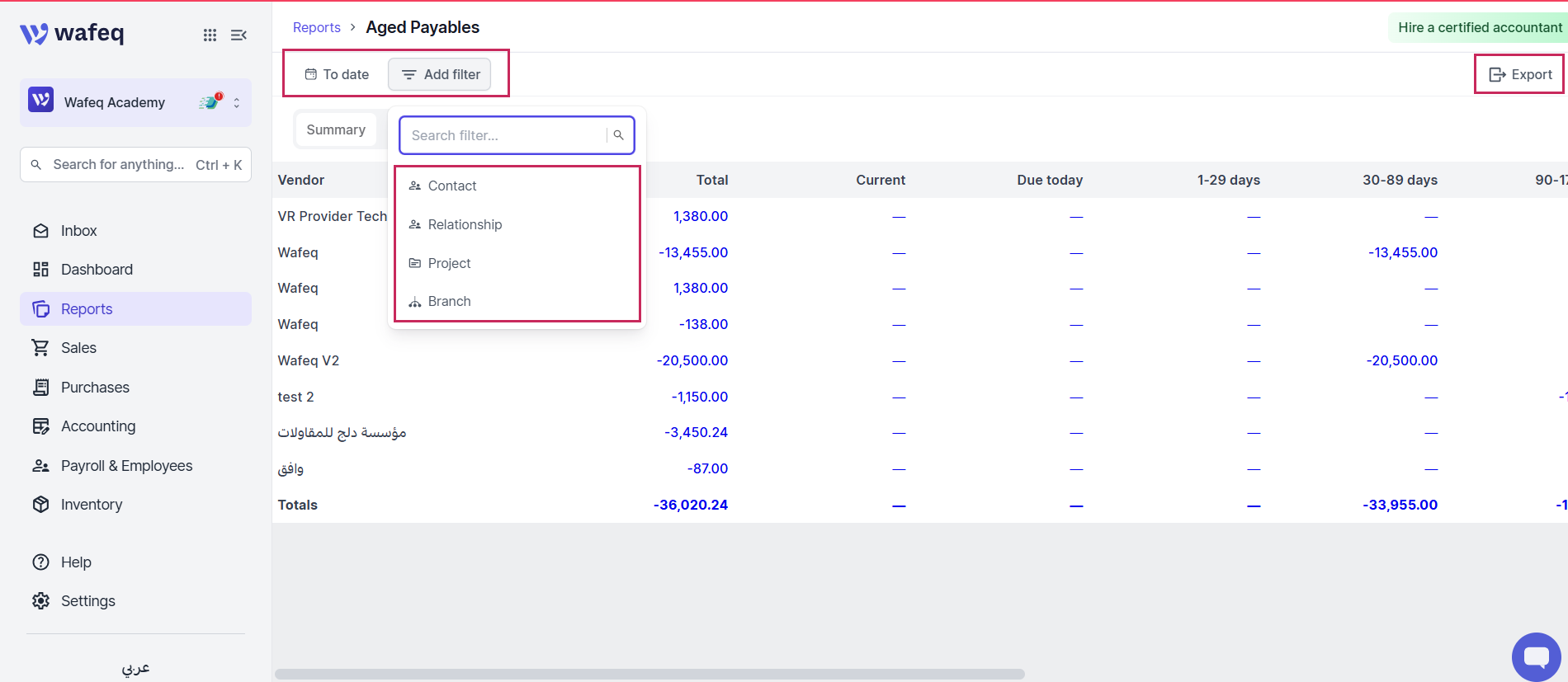Click the Due today column header
Viewport: 1568px width, 682px height.
1050,180
